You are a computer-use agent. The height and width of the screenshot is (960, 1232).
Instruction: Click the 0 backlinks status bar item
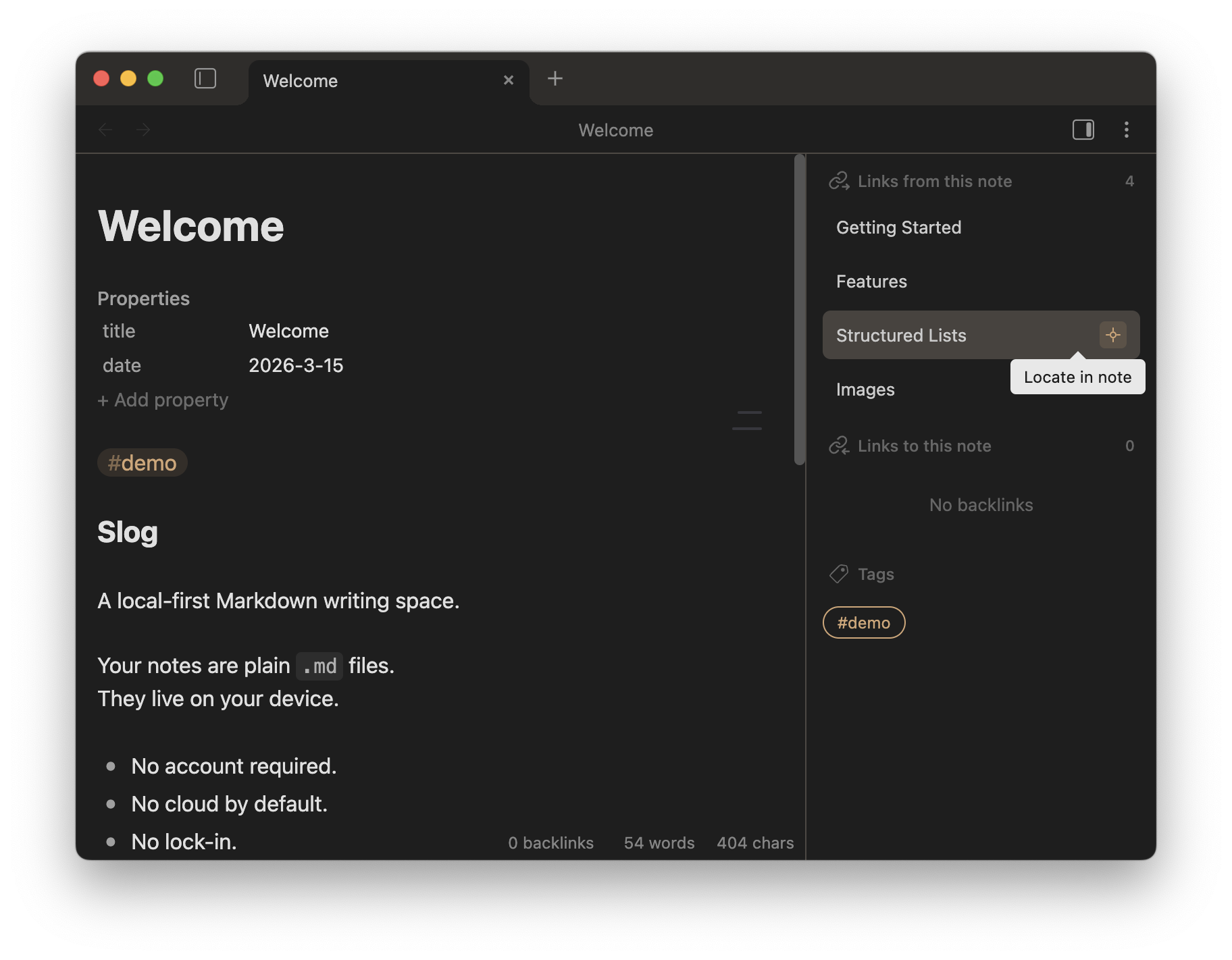[x=550, y=843]
